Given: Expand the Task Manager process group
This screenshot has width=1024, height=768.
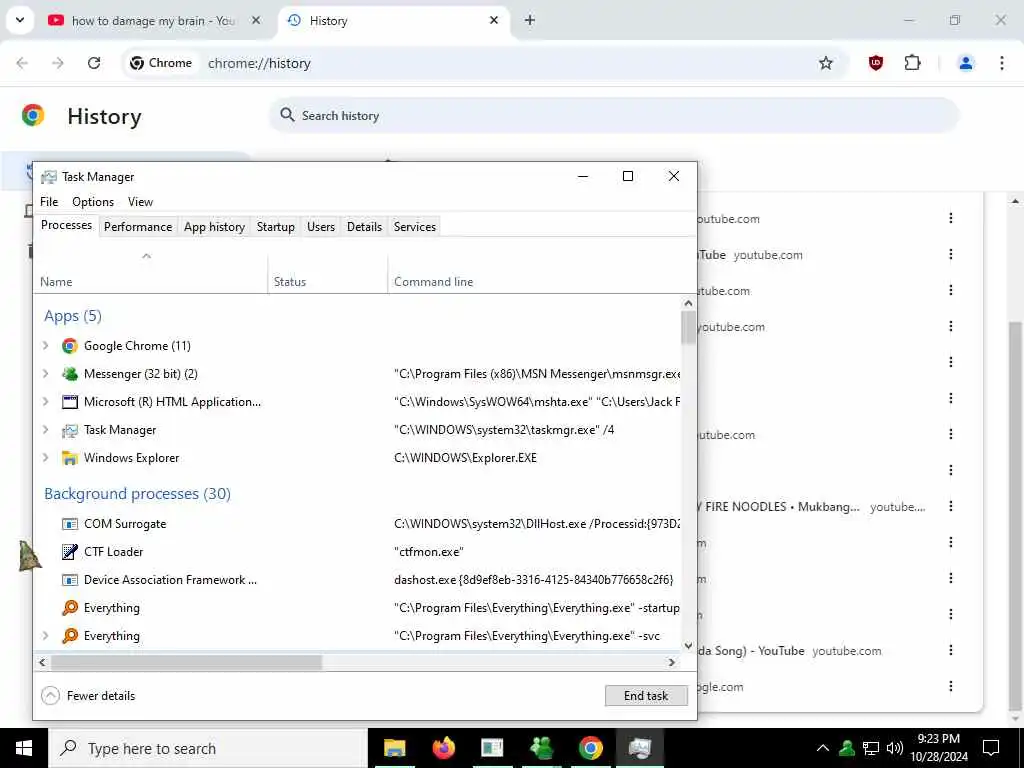Looking at the screenshot, I should click(46, 430).
